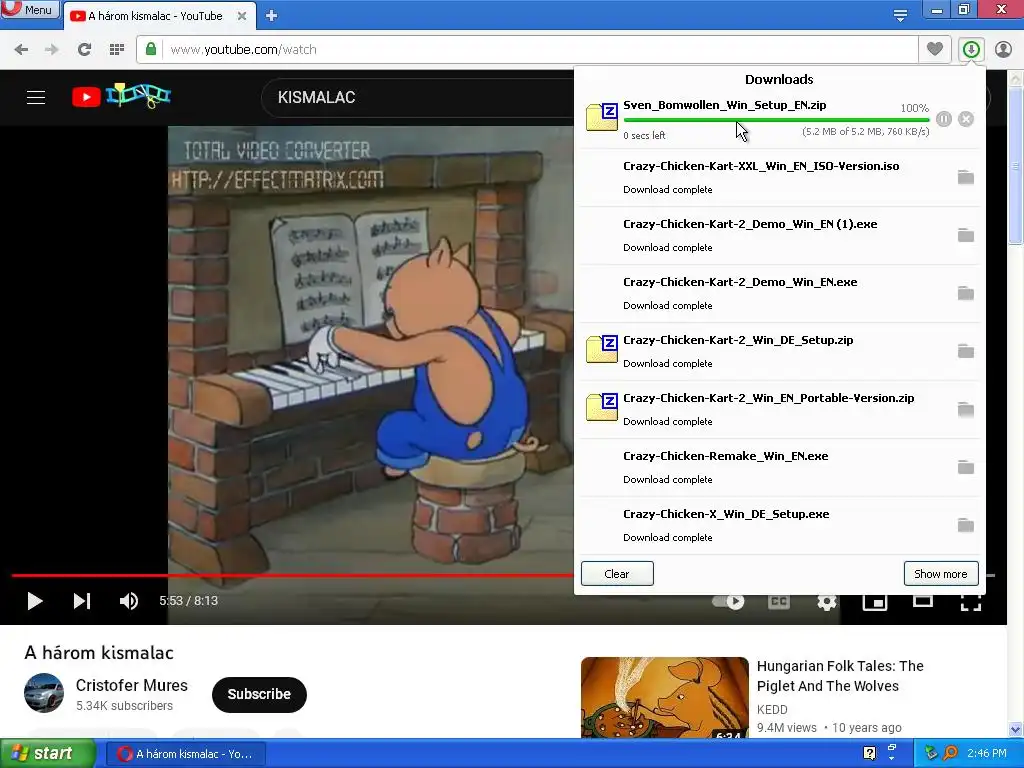Go back with the back arrow
This screenshot has height=768, width=1024.
point(21,50)
